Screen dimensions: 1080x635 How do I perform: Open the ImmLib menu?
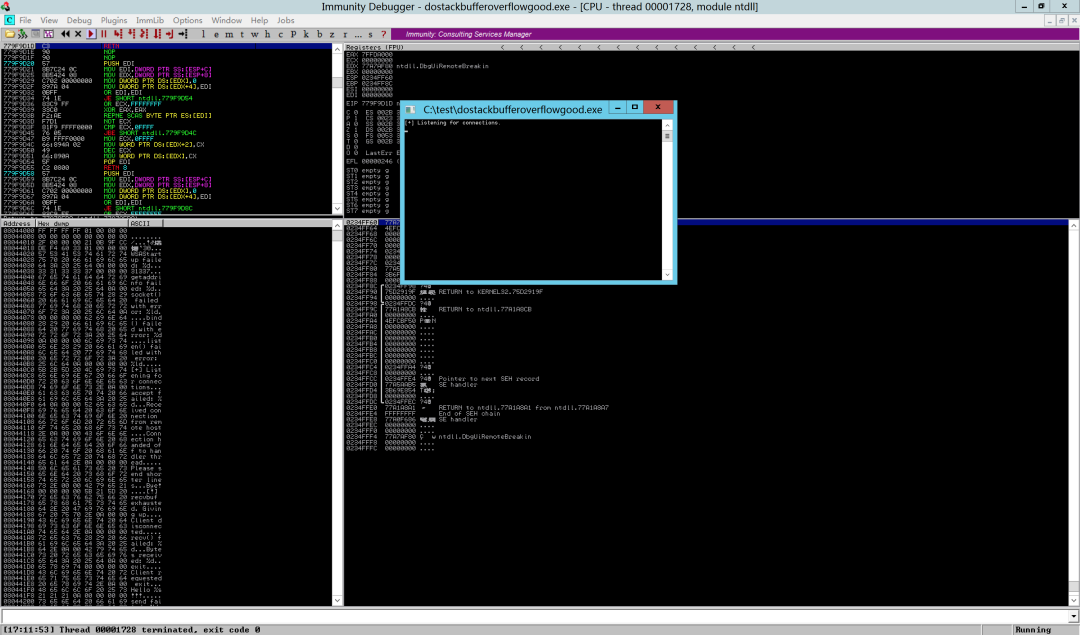click(149, 20)
